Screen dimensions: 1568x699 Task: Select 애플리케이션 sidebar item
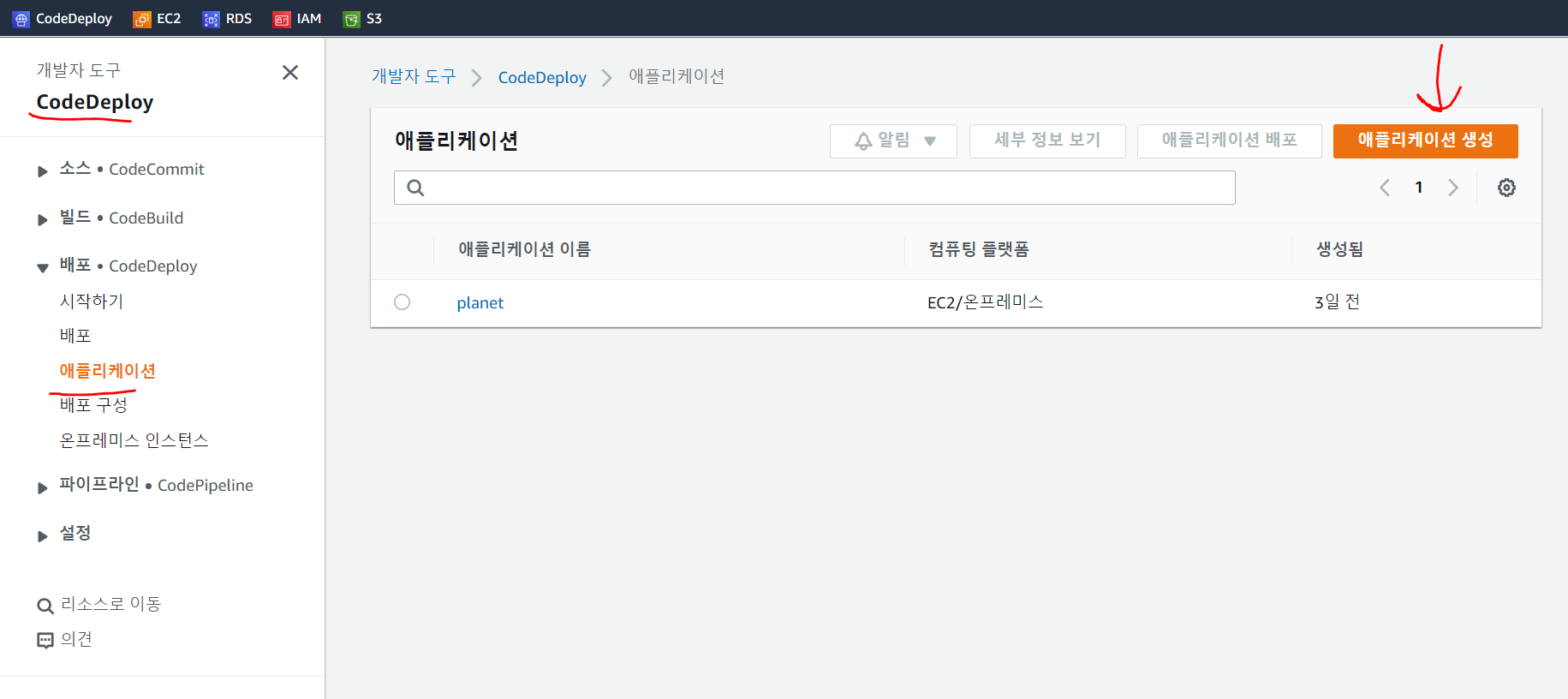(x=107, y=371)
